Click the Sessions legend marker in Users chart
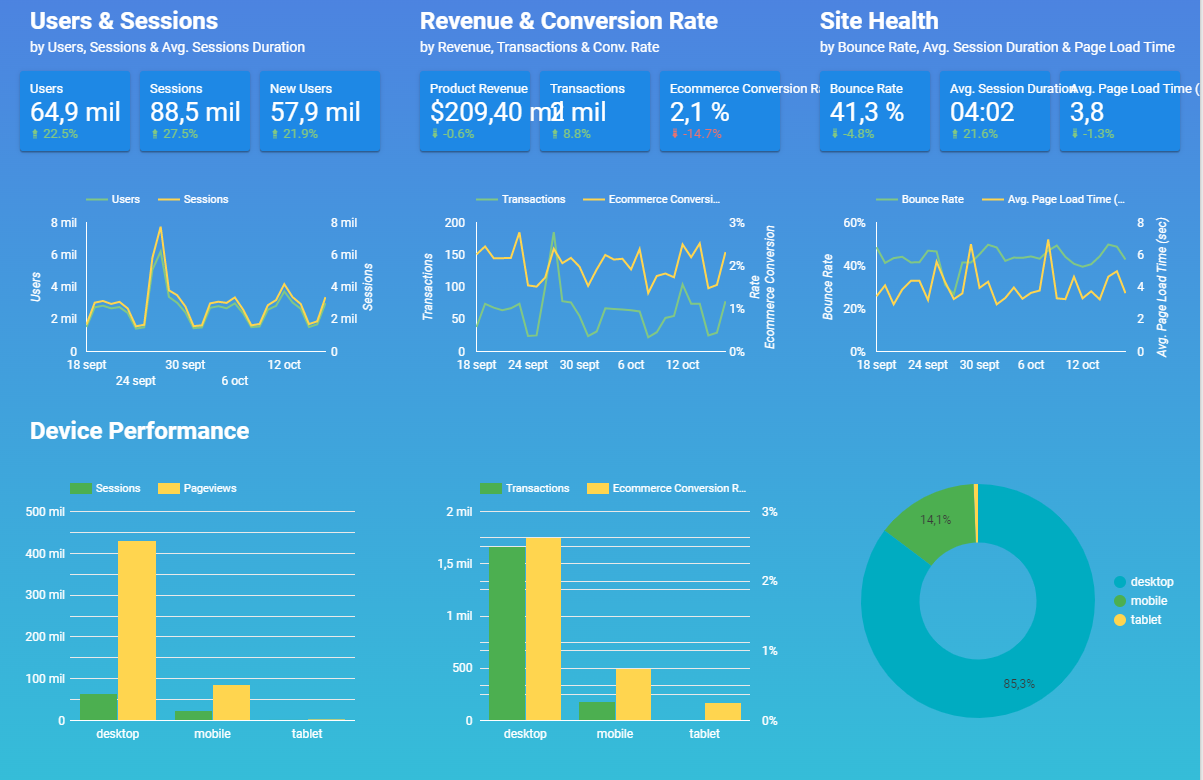 pyautogui.click(x=167, y=199)
